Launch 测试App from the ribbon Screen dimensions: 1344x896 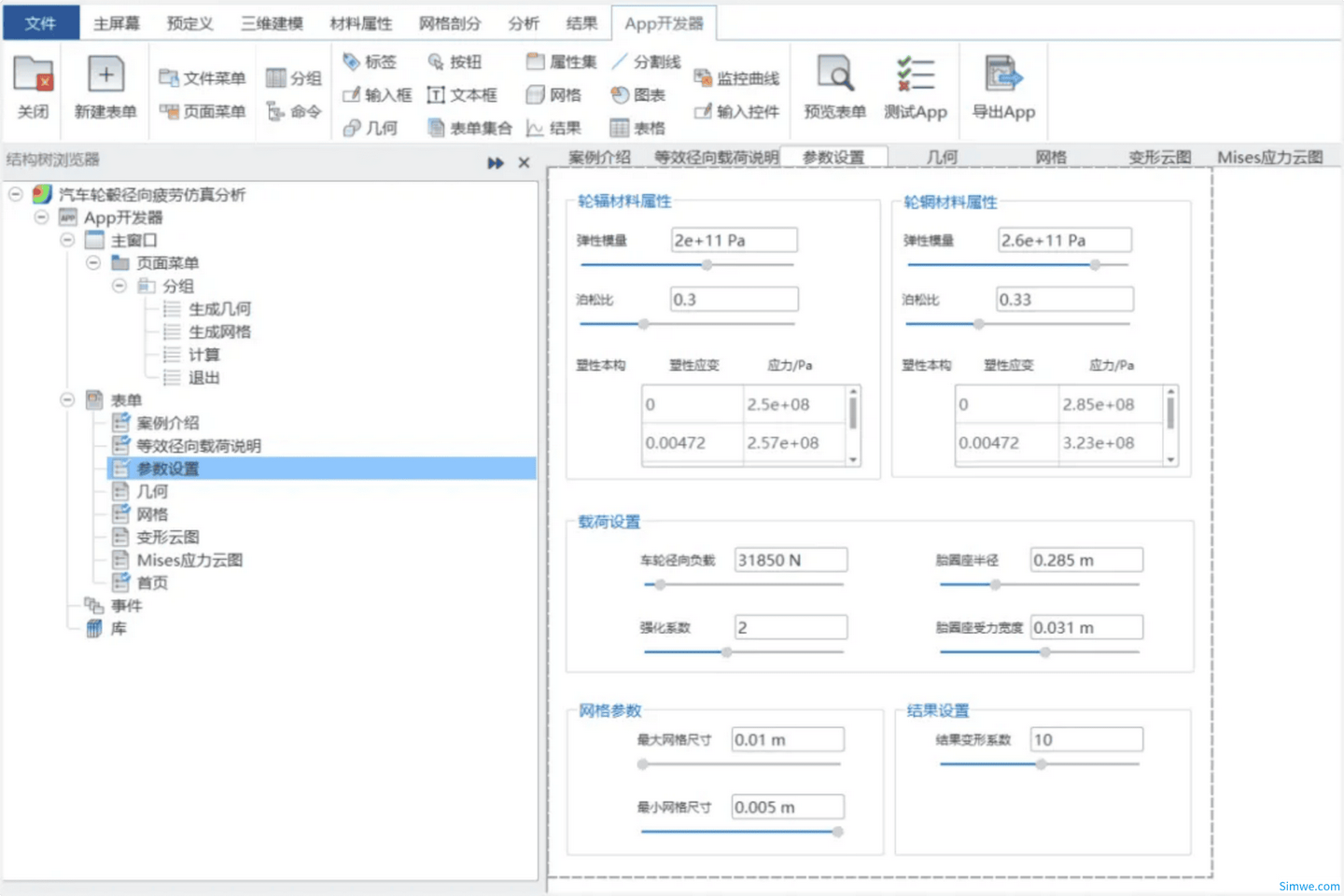(915, 89)
